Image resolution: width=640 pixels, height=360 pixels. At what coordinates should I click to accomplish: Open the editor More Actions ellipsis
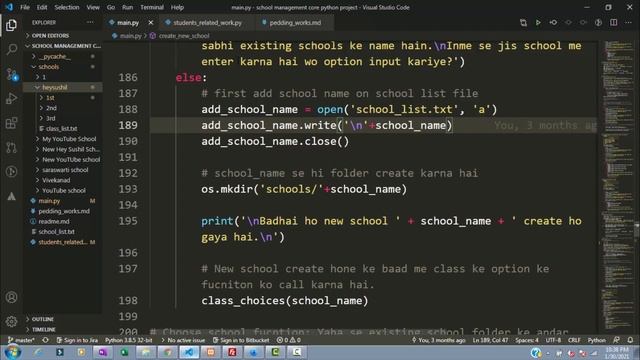[629, 22]
